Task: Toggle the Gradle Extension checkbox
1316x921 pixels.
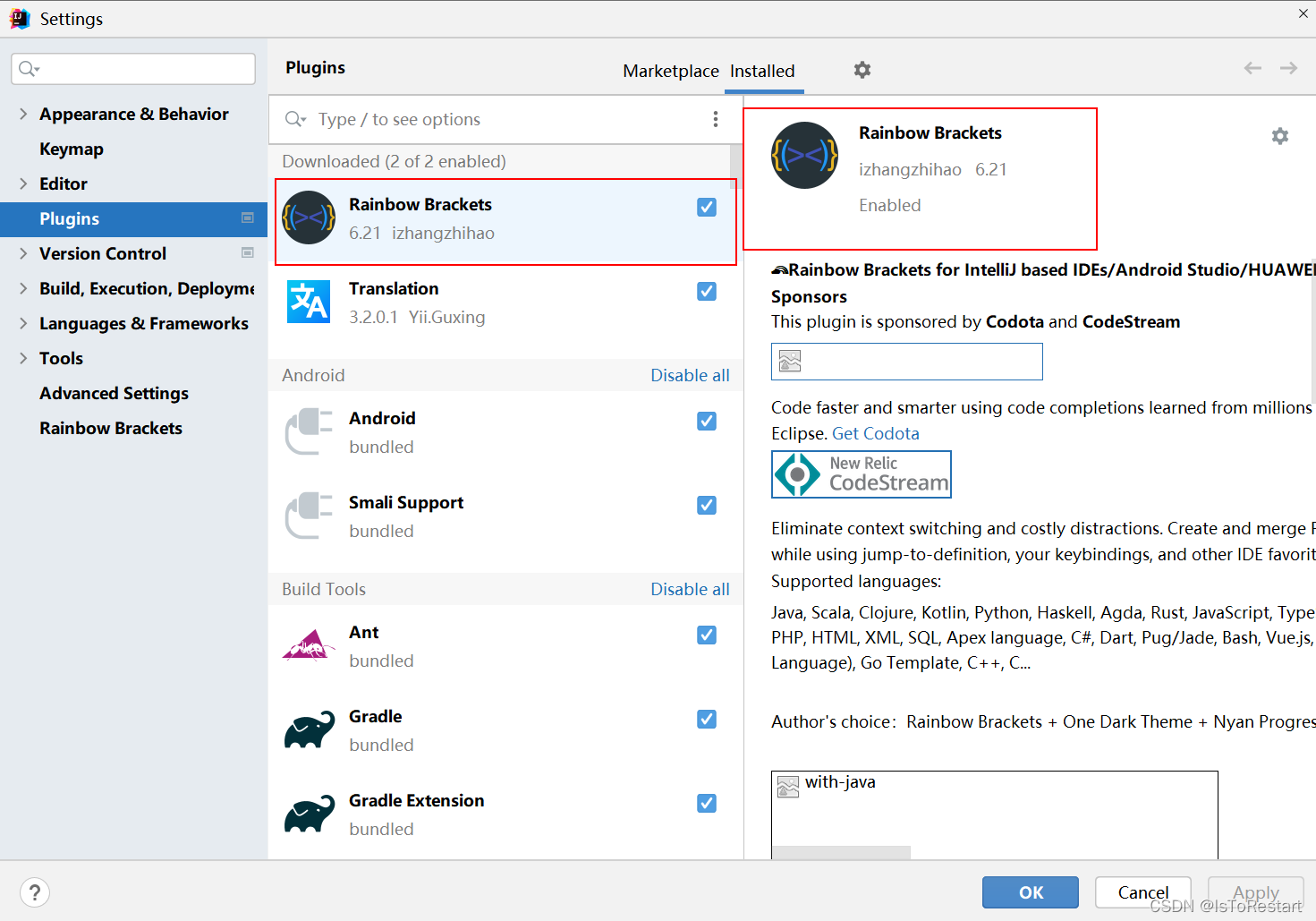Action: click(707, 803)
